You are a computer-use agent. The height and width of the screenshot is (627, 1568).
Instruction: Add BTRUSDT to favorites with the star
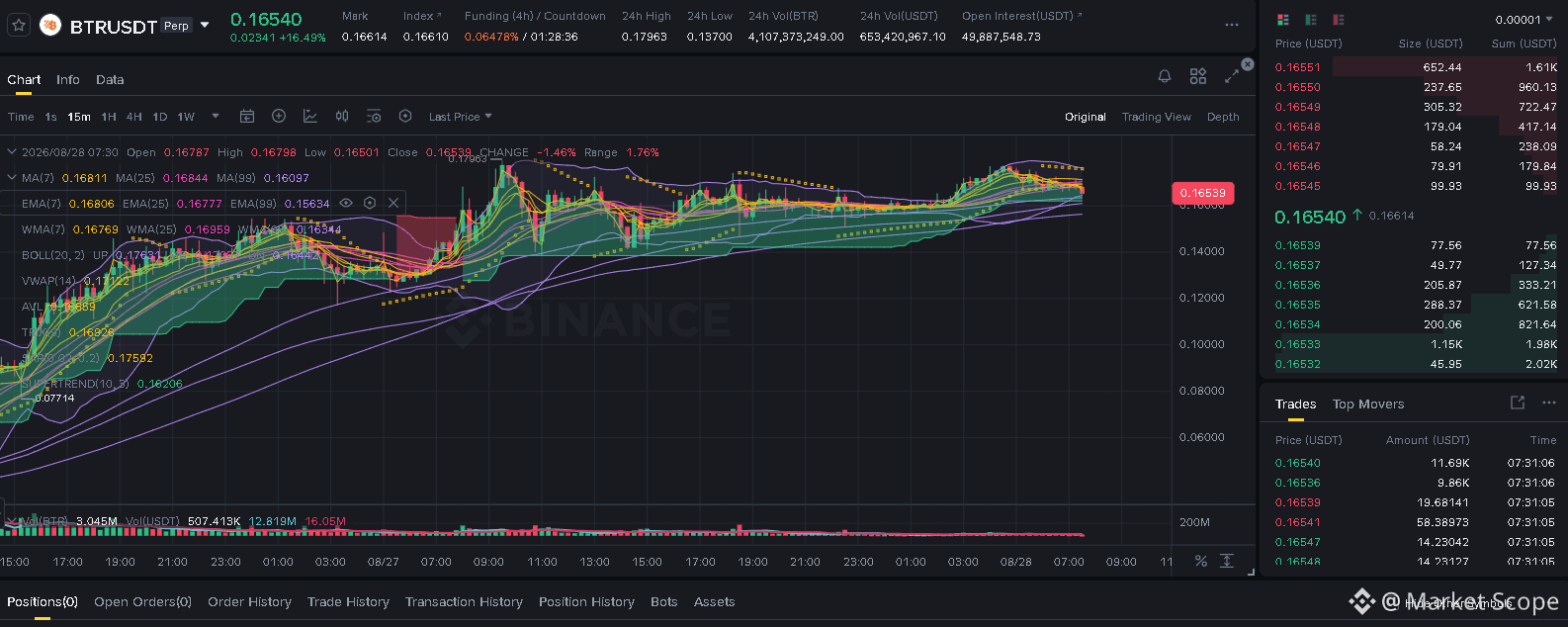18,26
